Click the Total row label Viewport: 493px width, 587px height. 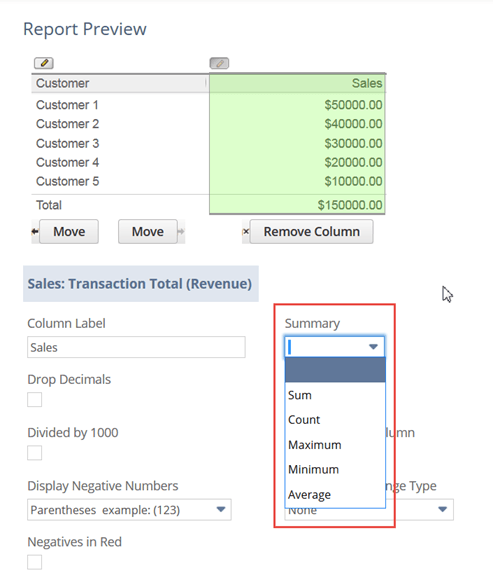pyautogui.click(x=49, y=205)
